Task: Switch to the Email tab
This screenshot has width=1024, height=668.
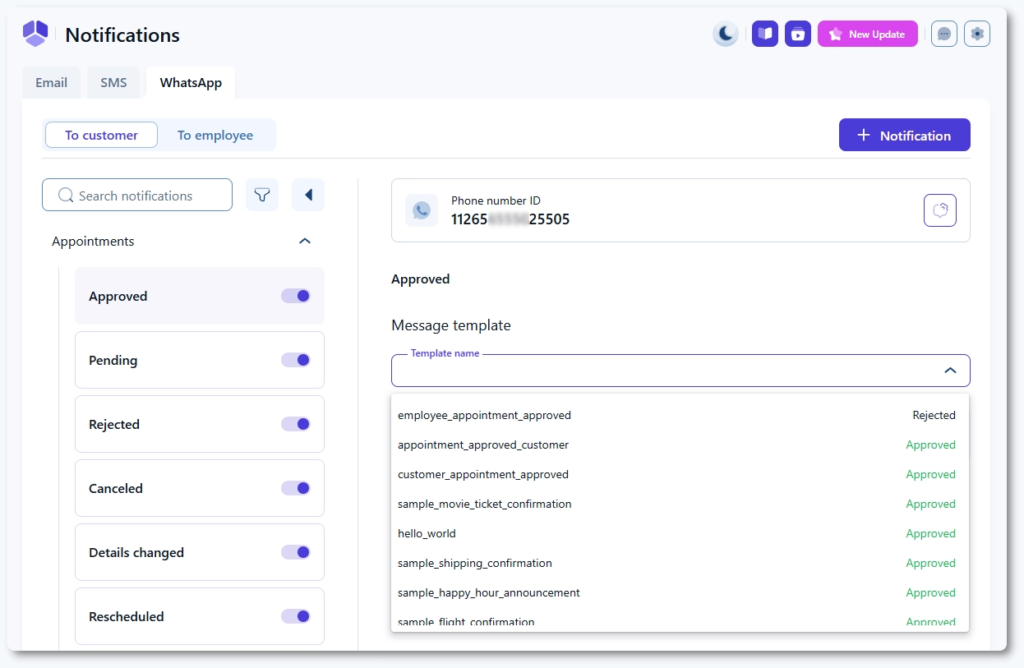Action: 52,83
